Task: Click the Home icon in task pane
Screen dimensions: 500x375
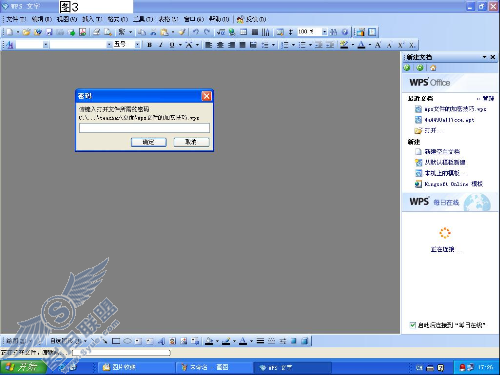Action: (433, 68)
